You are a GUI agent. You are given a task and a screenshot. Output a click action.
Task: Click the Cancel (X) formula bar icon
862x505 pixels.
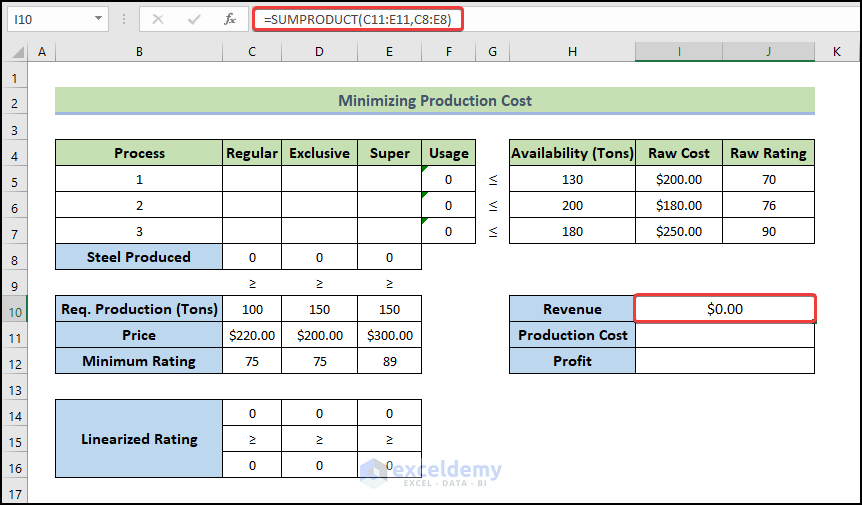pyautogui.click(x=158, y=20)
